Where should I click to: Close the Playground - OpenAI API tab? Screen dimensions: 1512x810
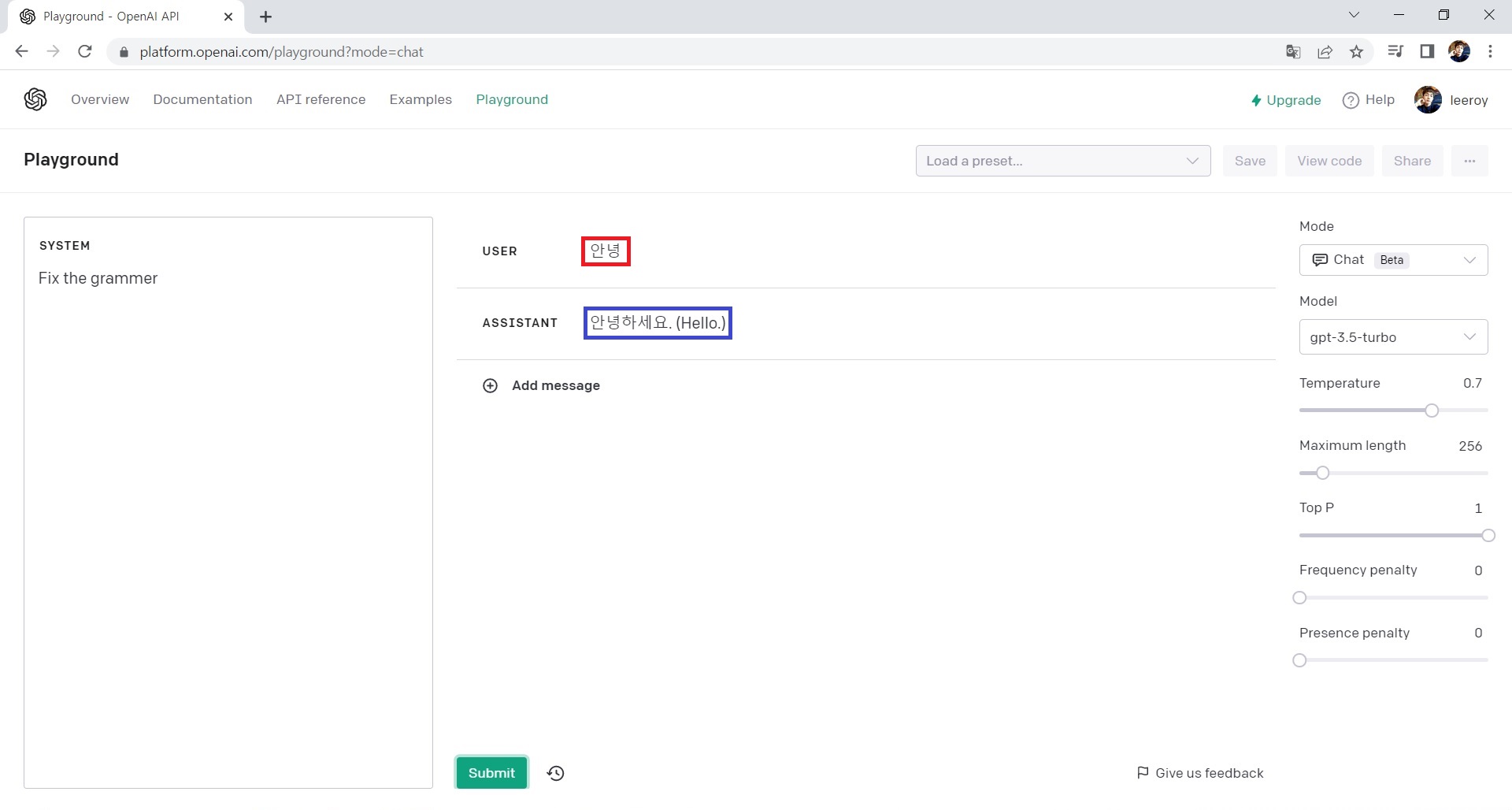pyautogui.click(x=228, y=17)
